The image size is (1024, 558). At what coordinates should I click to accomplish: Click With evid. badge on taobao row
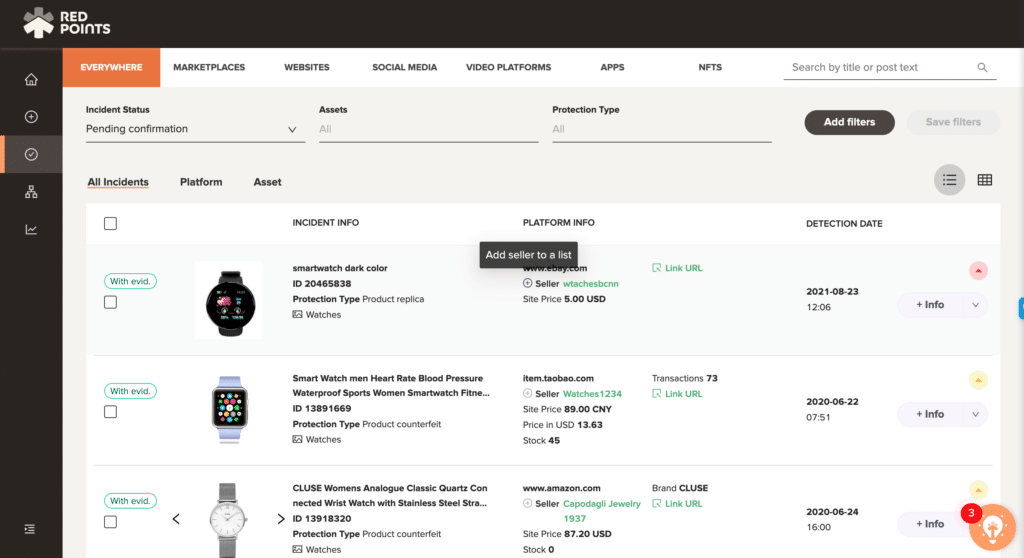[x=130, y=391]
